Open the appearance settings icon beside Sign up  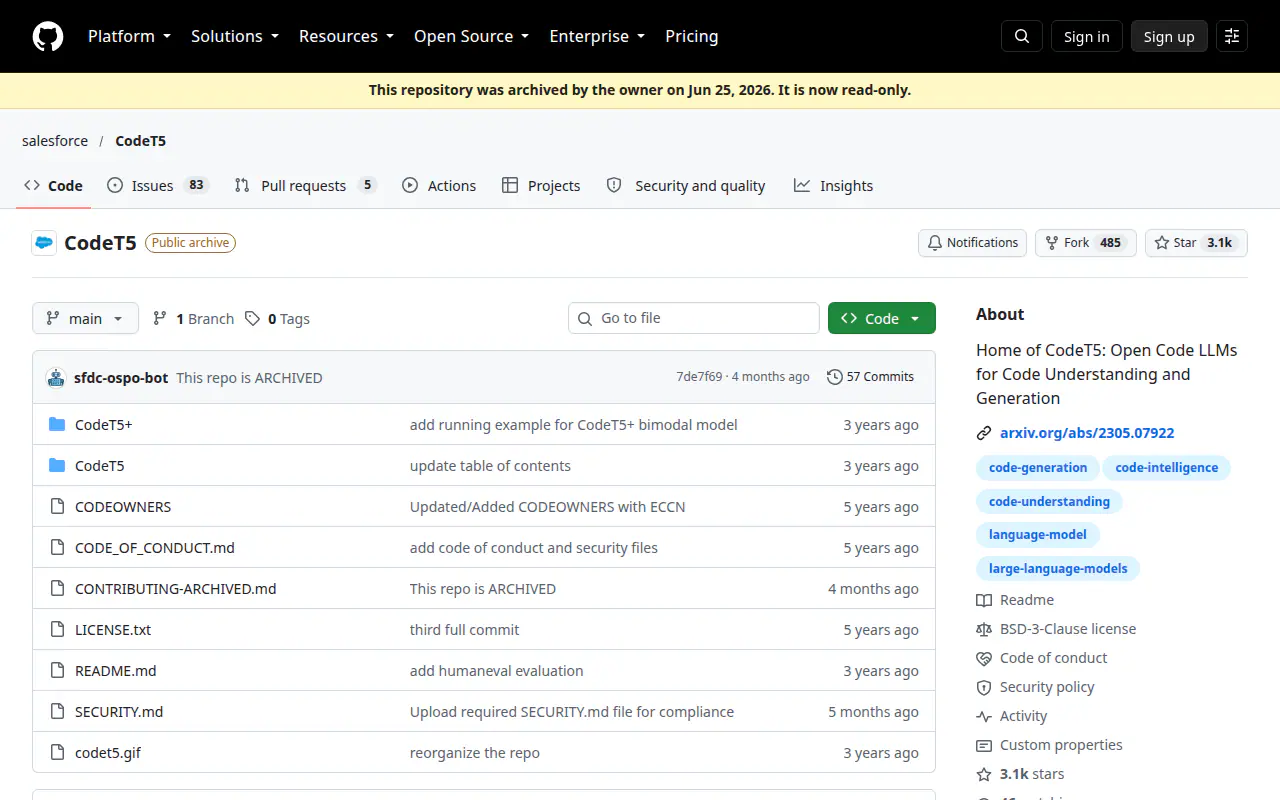1232,36
